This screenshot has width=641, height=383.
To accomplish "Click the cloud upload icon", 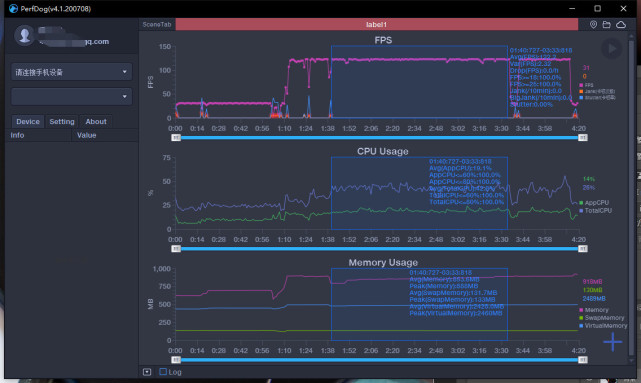I will (621, 25).
